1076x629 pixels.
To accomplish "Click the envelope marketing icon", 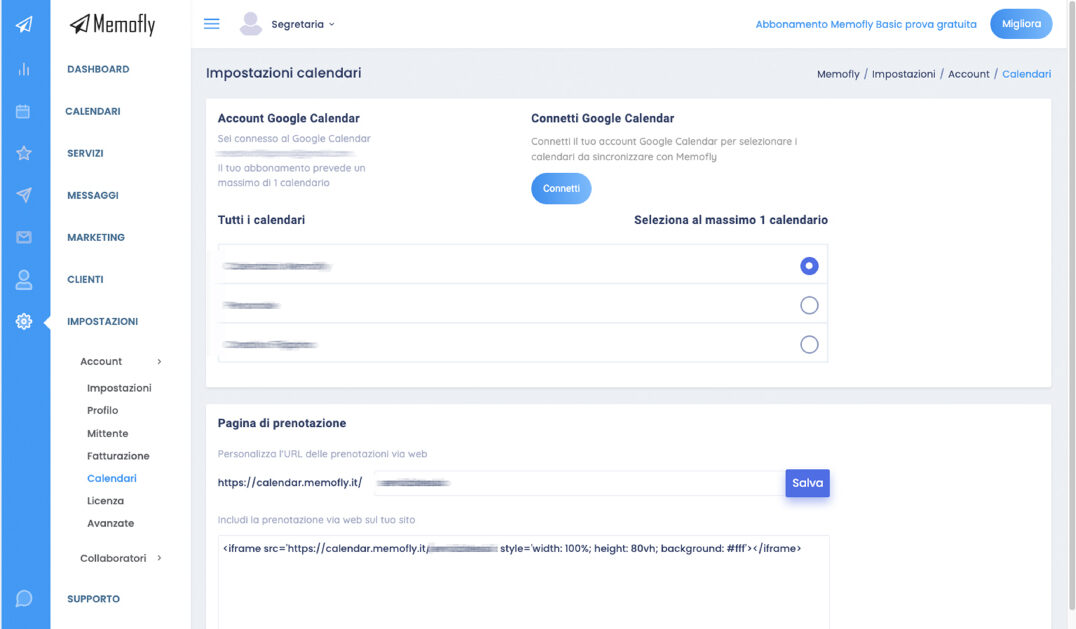I will pyautogui.click(x=24, y=237).
